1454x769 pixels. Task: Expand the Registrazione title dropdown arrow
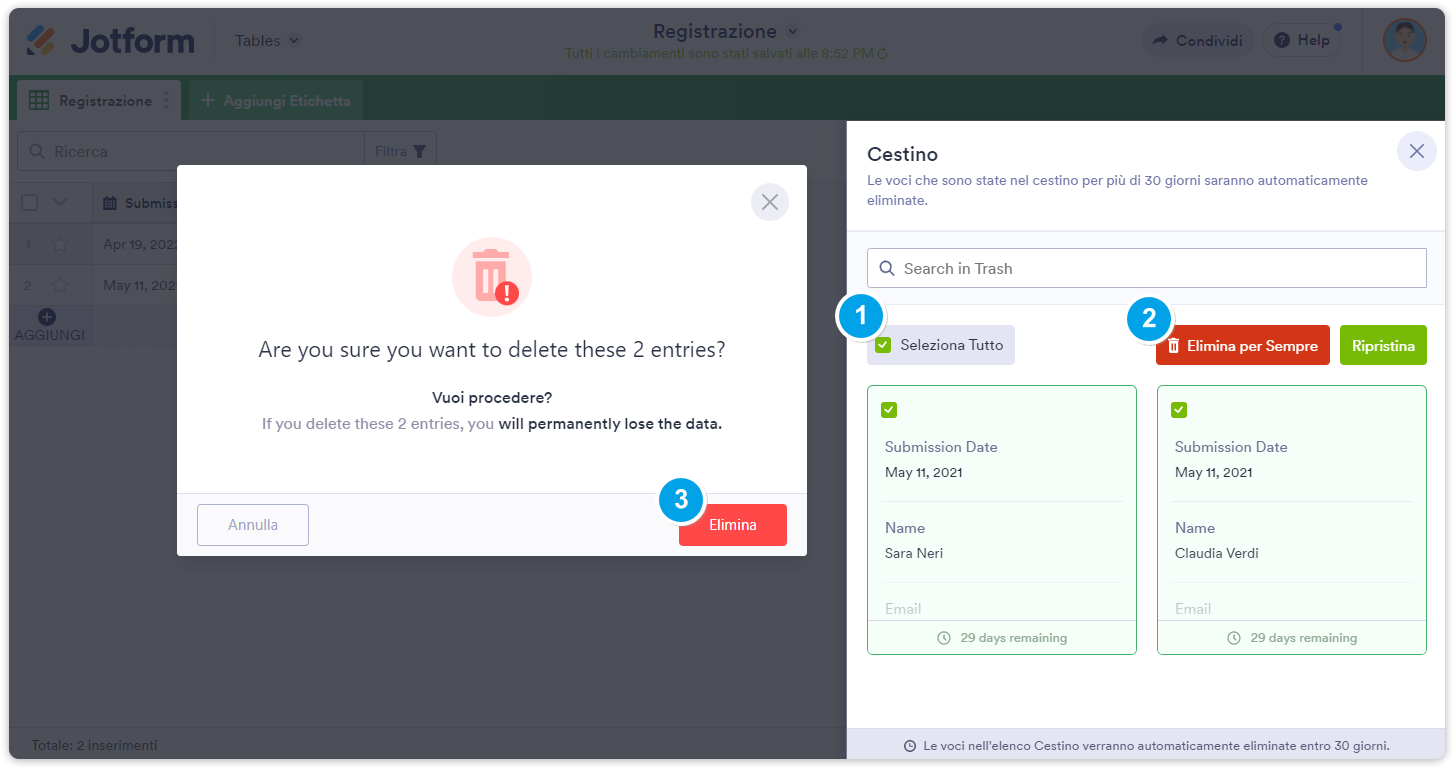click(793, 31)
